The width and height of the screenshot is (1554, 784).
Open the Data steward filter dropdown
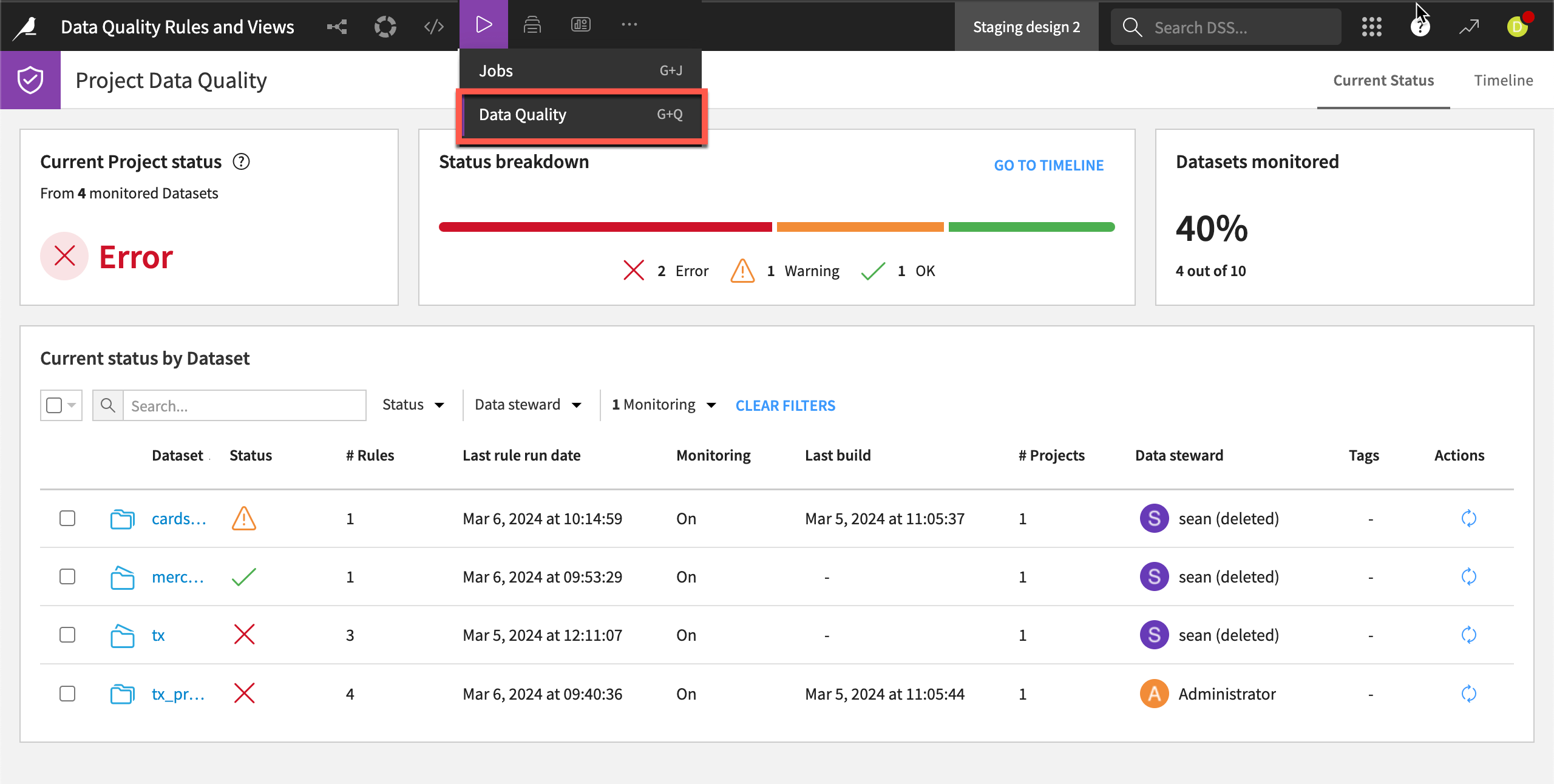coord(528,405)
